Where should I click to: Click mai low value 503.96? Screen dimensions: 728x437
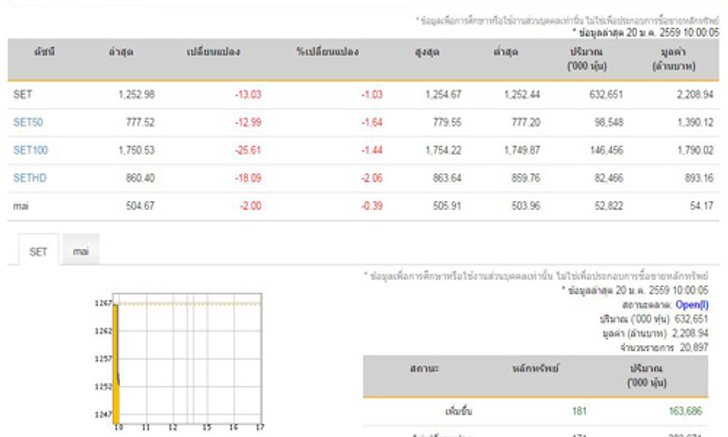[526, 206]
